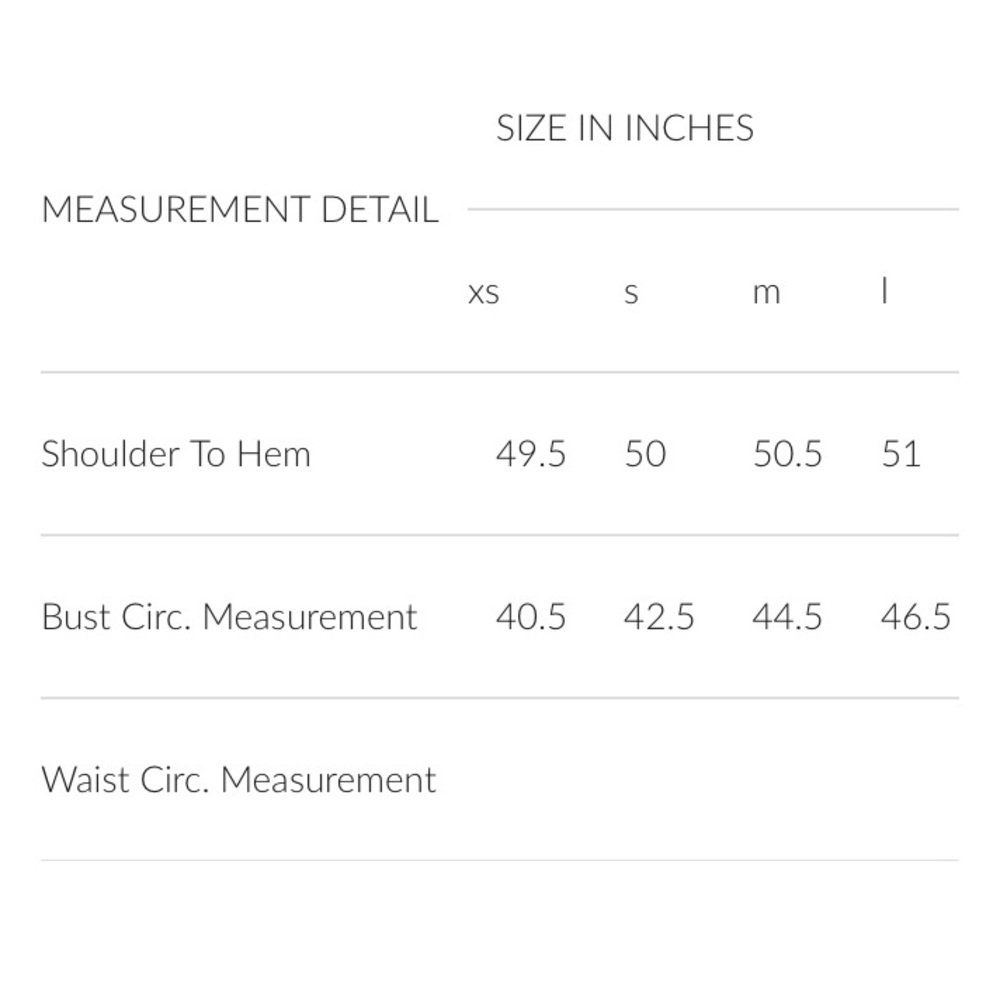Click the empty waist cell under xs
Viewport: 1000px width, 1000px height.
click(x=531, y=779)
